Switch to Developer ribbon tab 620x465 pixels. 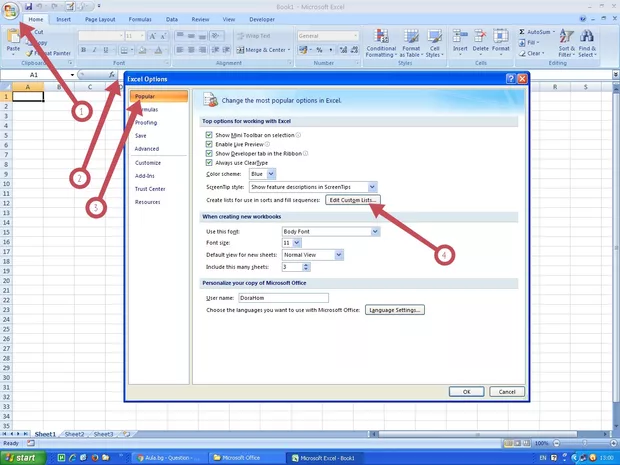(262, 19)
